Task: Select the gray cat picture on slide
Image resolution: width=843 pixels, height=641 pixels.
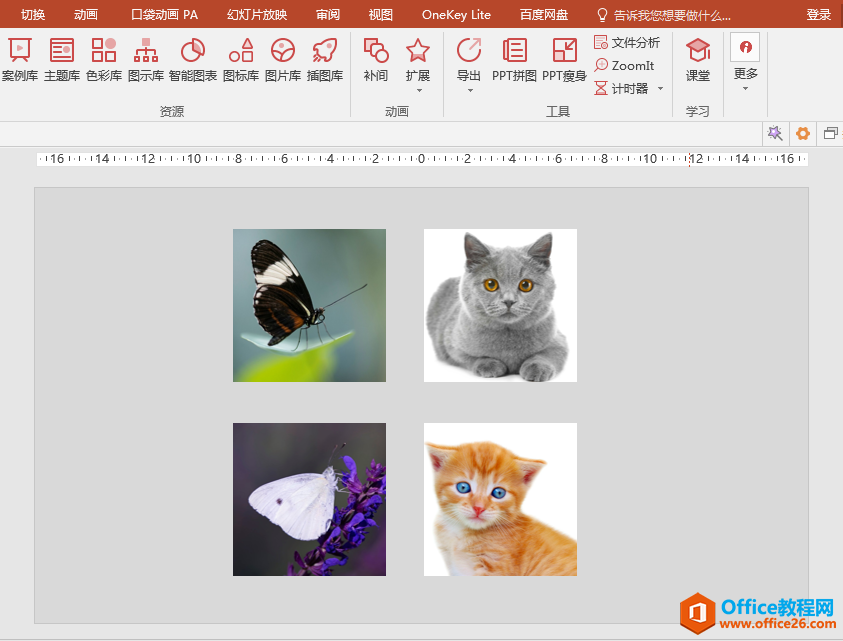Action: coord(500,305)
